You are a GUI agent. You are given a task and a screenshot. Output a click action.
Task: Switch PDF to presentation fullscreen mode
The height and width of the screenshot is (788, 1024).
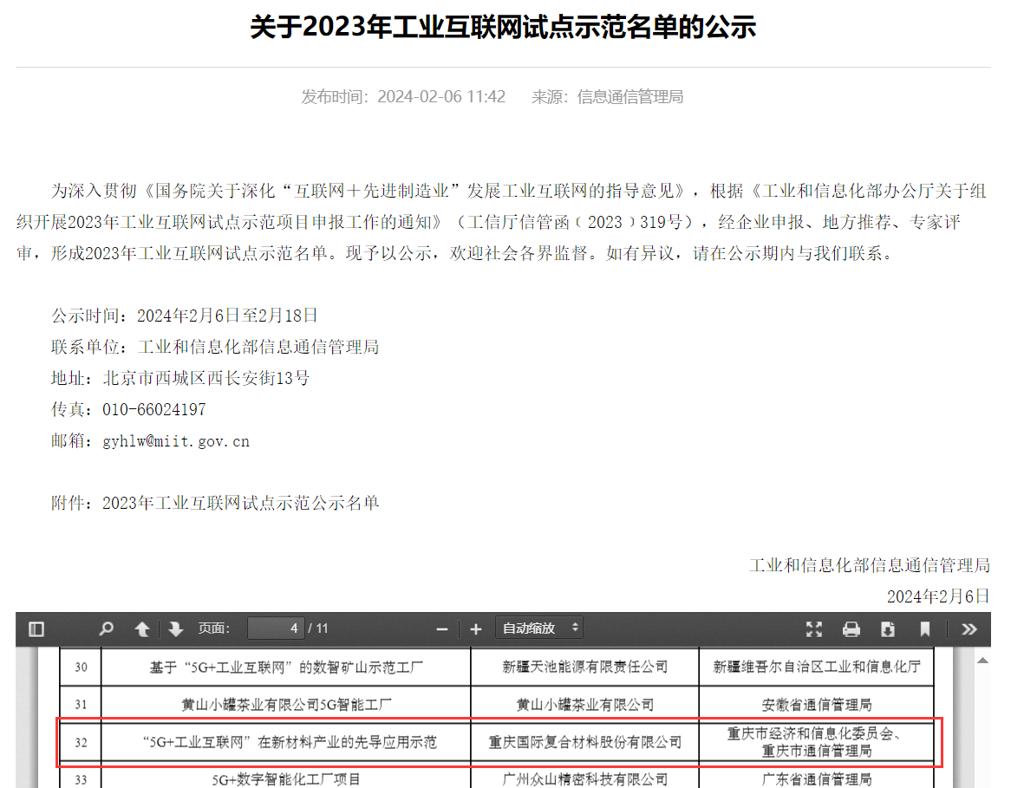point(814,629)
